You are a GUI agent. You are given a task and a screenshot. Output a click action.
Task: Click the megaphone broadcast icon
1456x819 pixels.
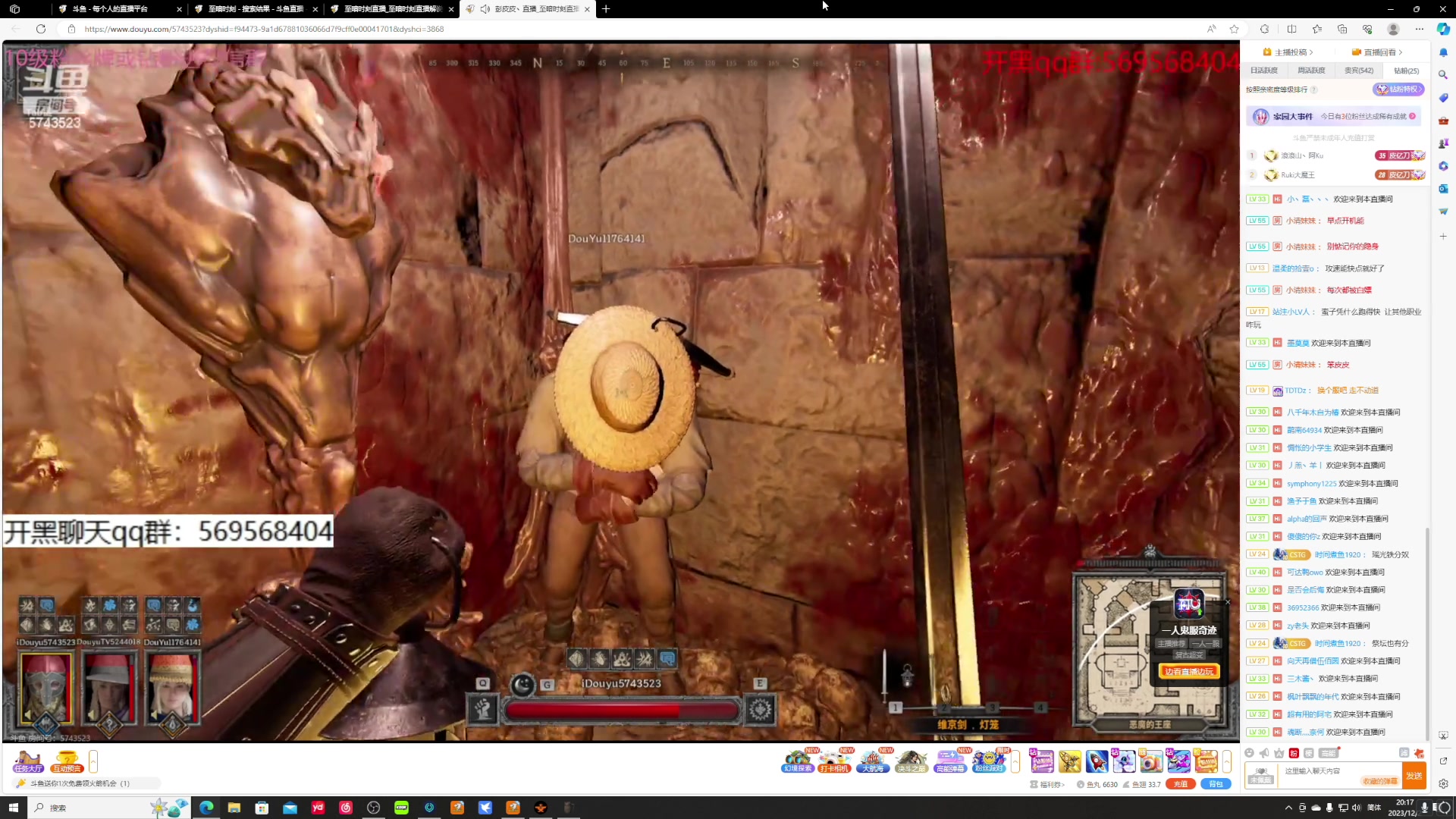(1264, 753)
